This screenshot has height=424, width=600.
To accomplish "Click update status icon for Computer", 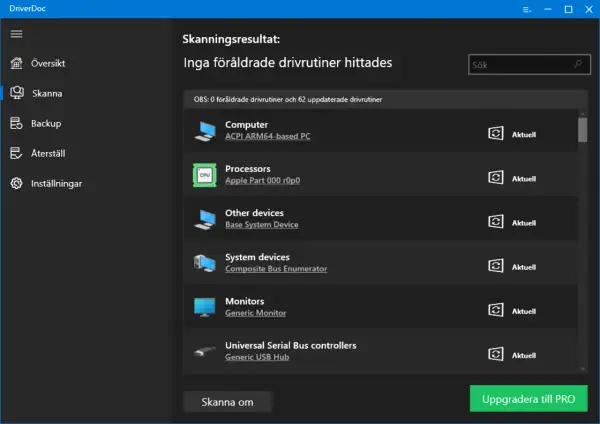I will pyautogui.click(x=496, y=133).
